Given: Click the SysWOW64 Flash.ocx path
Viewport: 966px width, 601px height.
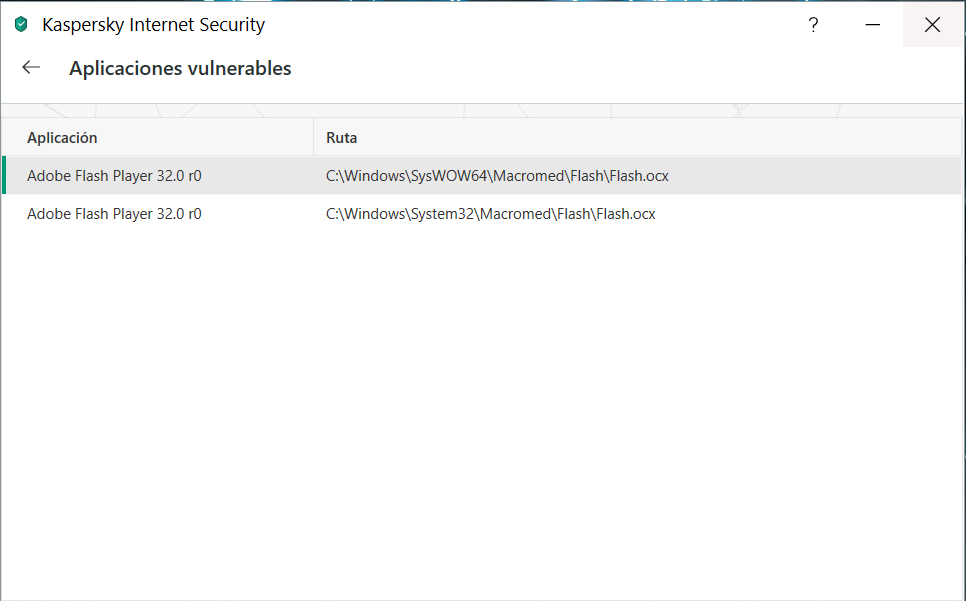Looking at the screenshot, I should (x=497, y=176).
